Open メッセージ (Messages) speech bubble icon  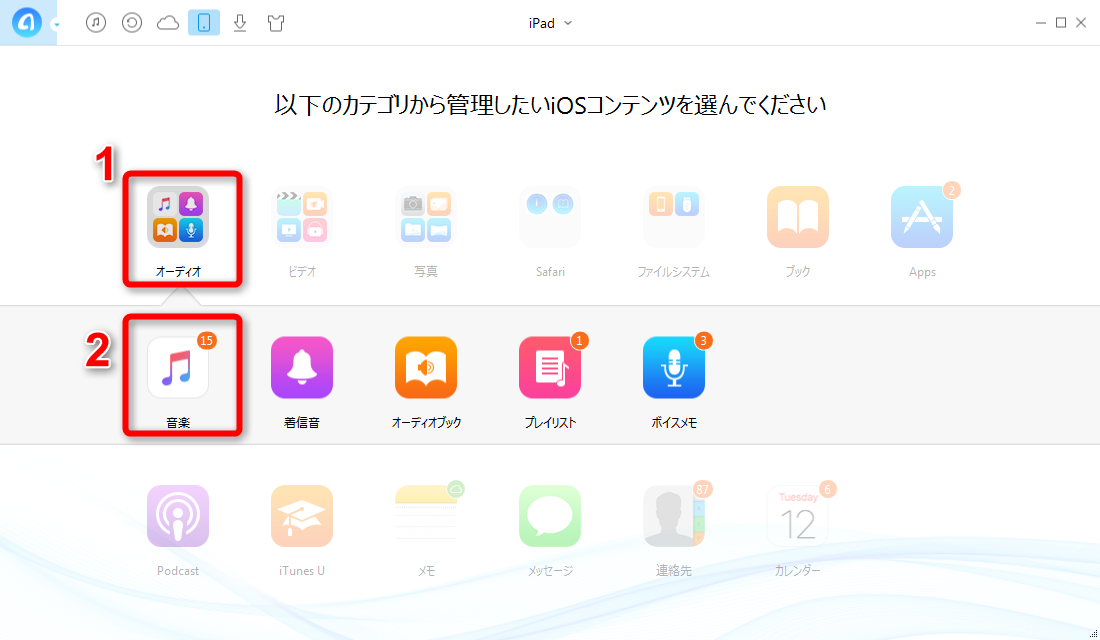click(x=550, y=516)
